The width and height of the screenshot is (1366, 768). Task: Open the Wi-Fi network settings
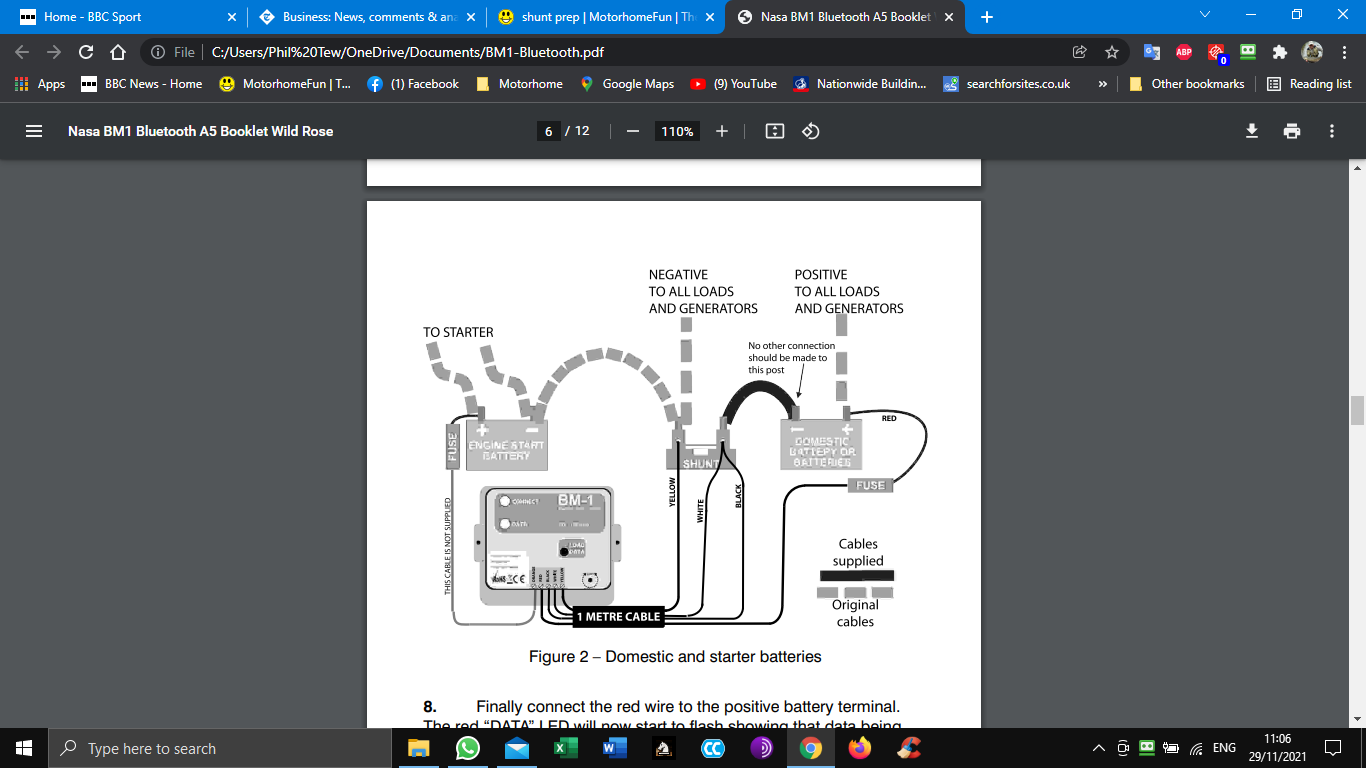pyautogui.click(x=1196, y=748)
